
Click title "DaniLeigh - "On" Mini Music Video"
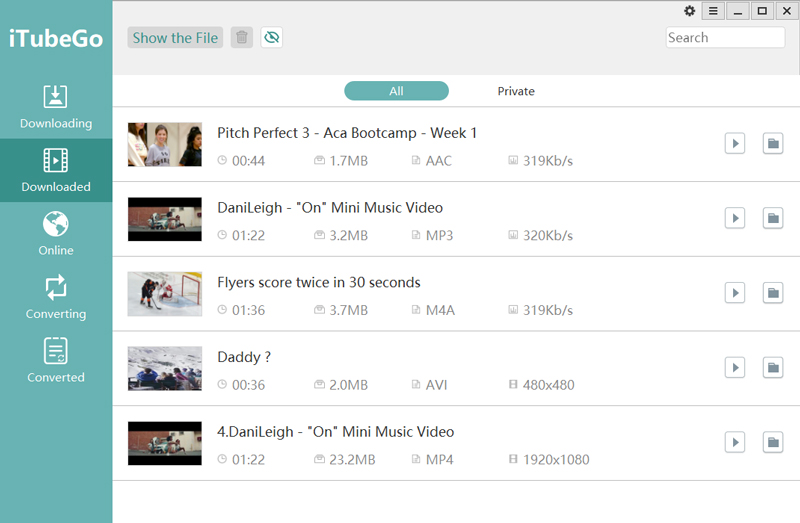tap(330, 208)
